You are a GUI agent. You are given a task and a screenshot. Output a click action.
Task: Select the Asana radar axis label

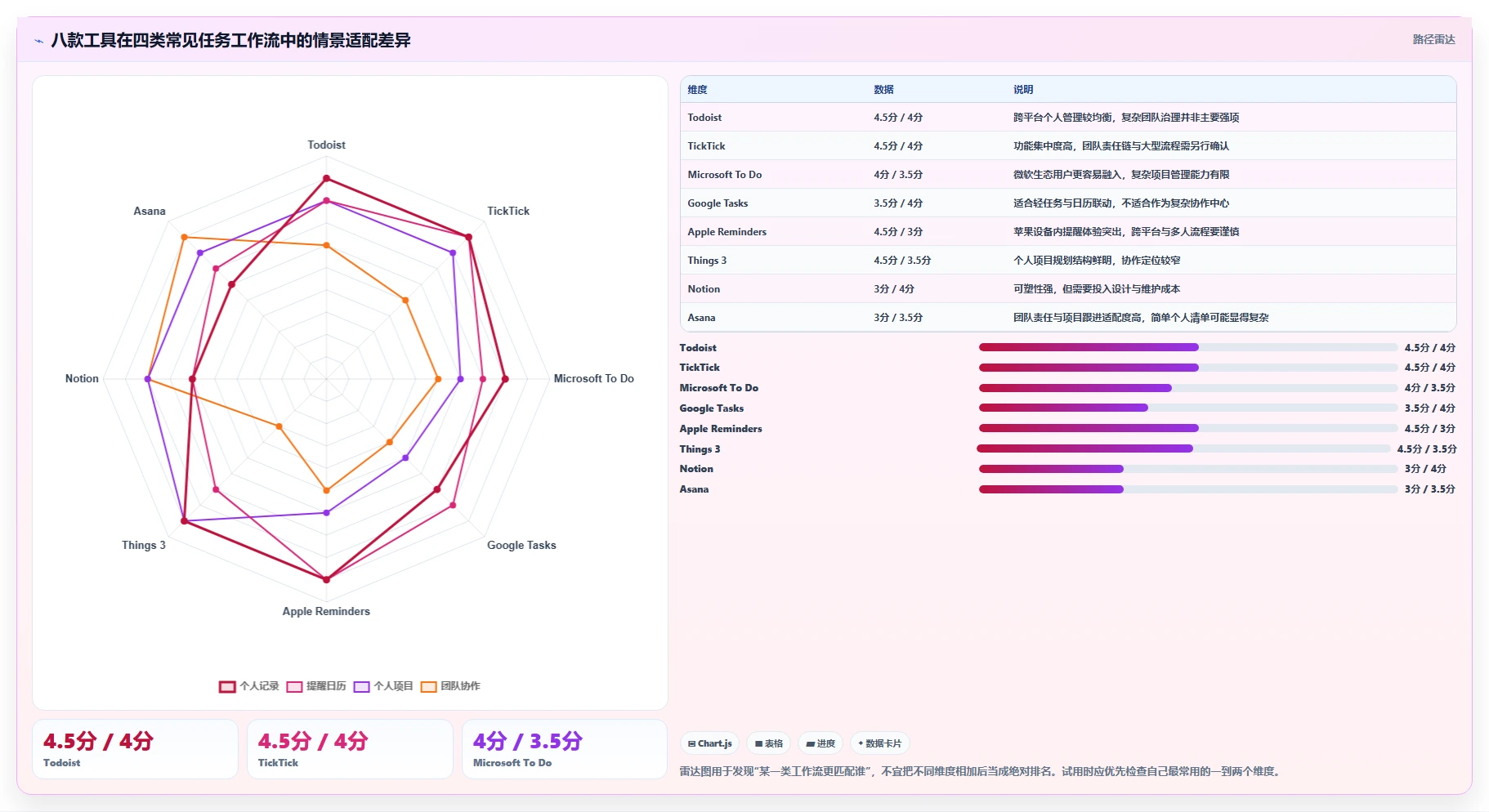(150, 211)
